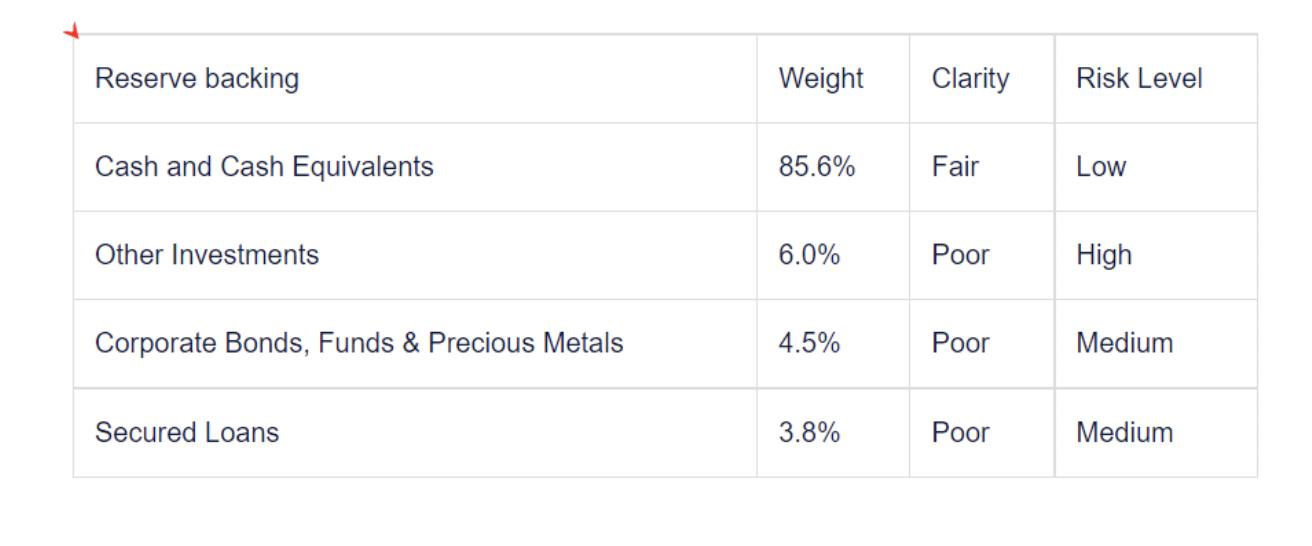Select Corporate Bonds, Funds & Precious Metals cell
The image size is (1312, 546).
pos(359,343)
